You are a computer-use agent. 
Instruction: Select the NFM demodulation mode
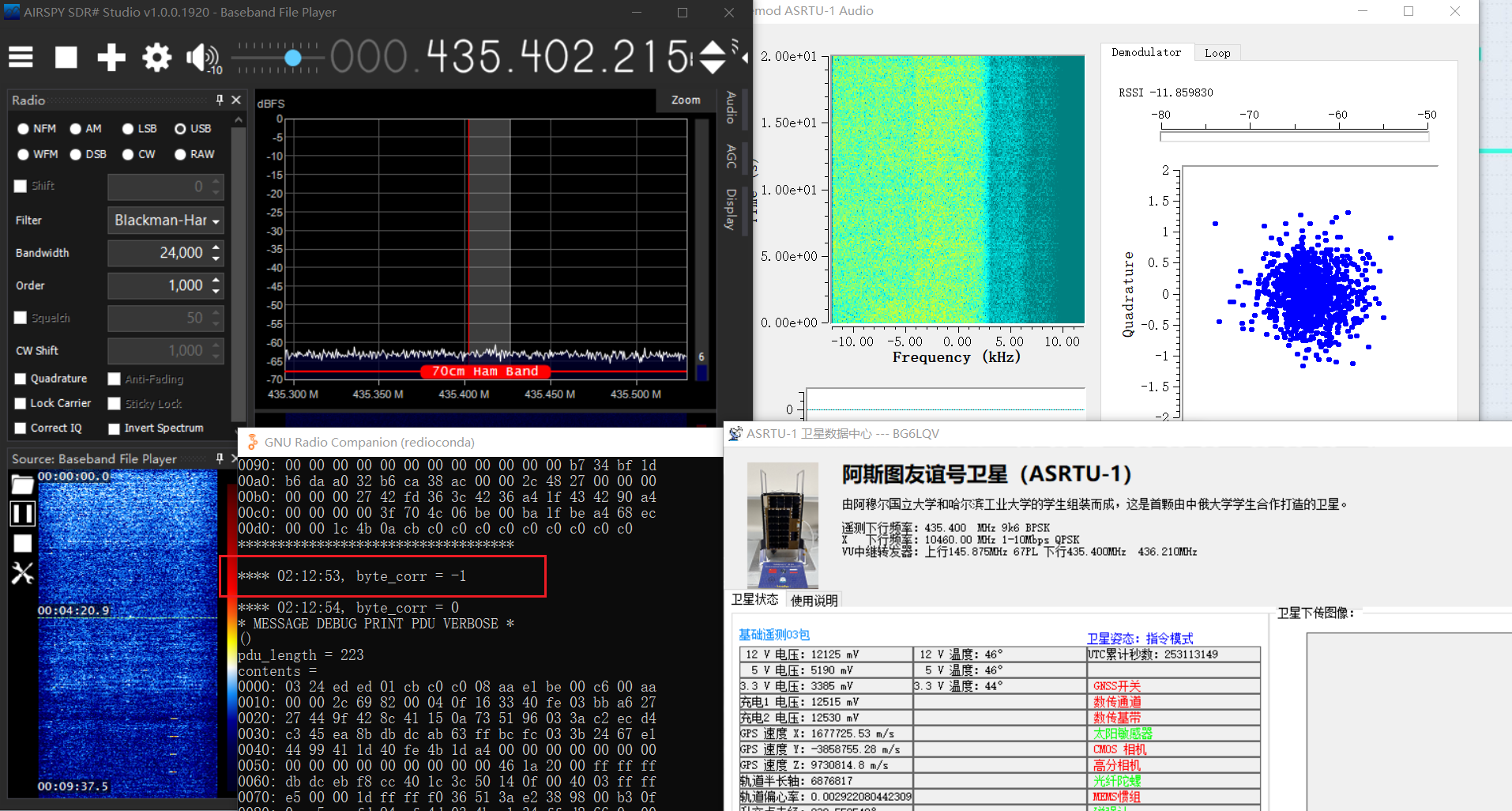pos(24,129)
